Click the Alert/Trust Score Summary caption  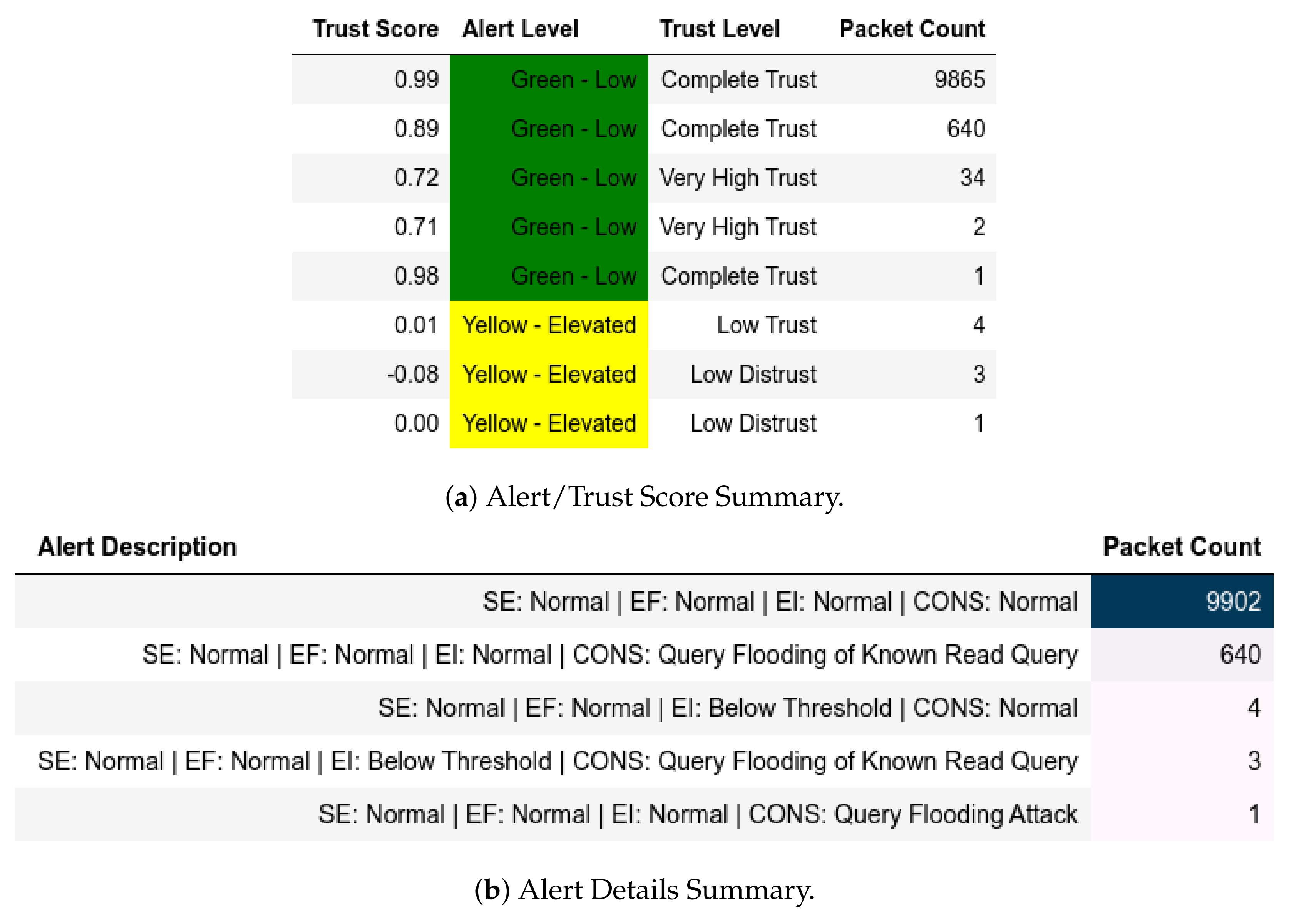pyautogui.click(x=644, y=497)
